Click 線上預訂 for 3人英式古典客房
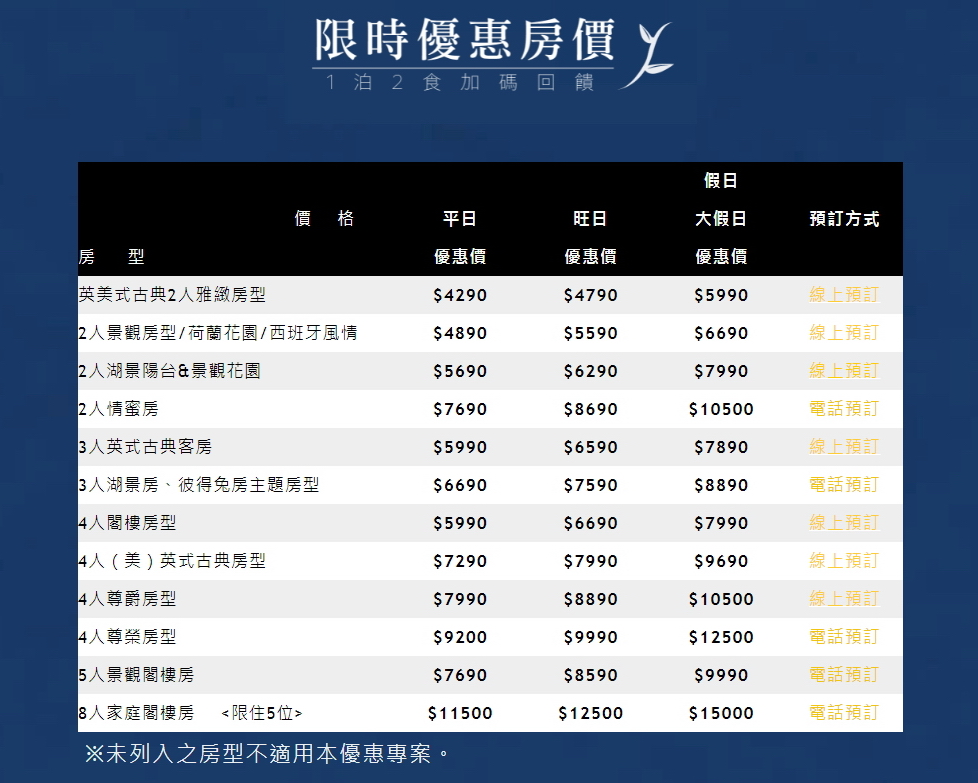Image resolution: width=978 pixels, height=783 pixels. (x=843, y=446)
